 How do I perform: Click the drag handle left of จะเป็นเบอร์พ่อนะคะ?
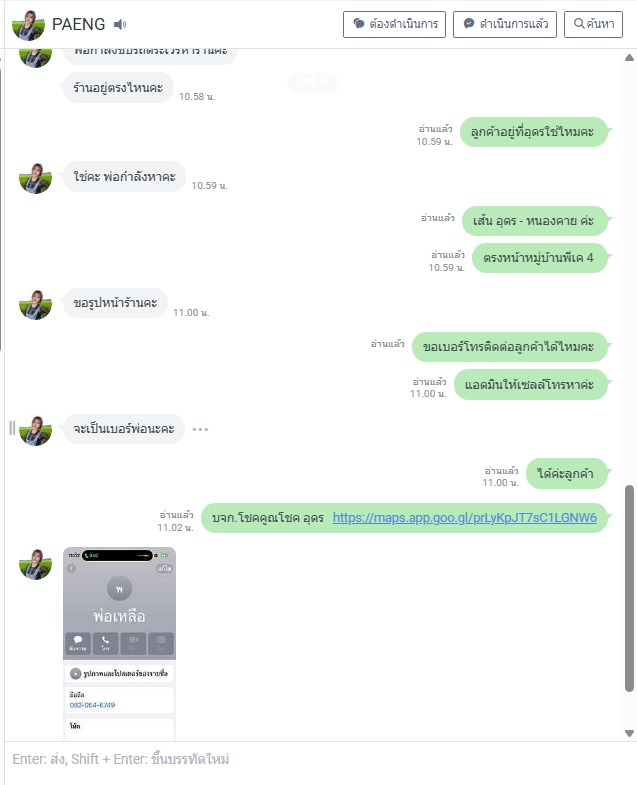[x=12, y=428]
